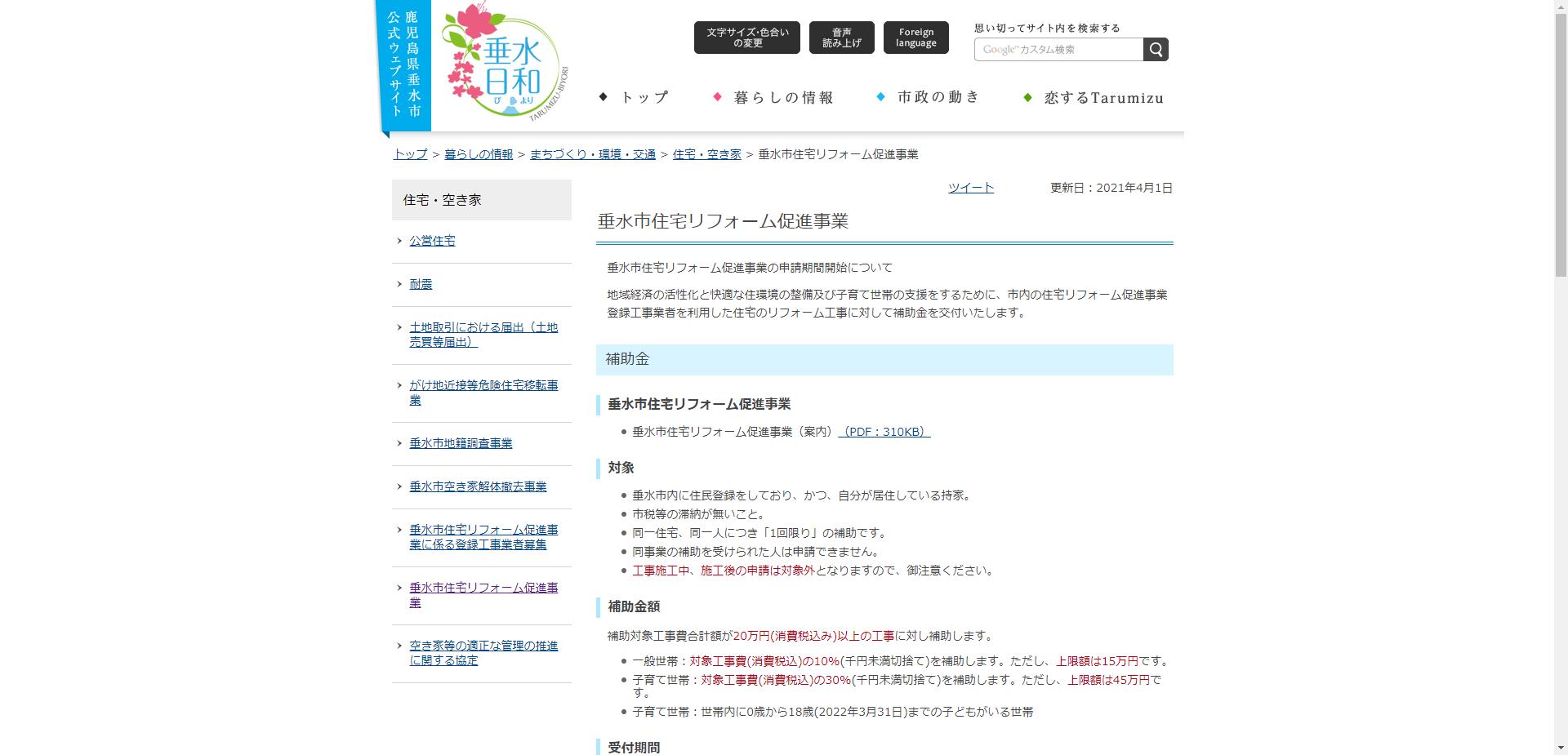The height and width of the screenshot is (755, 1568).
Task: Expand the 耐震 sidebar item
Action: (420, 284)
